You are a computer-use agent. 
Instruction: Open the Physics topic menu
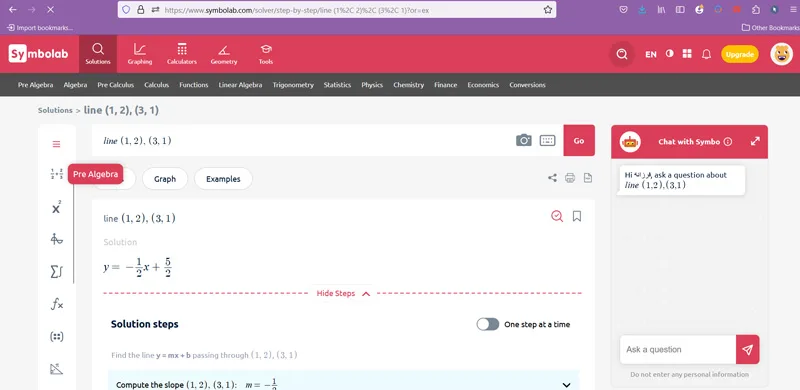click(x=372, y=85)
